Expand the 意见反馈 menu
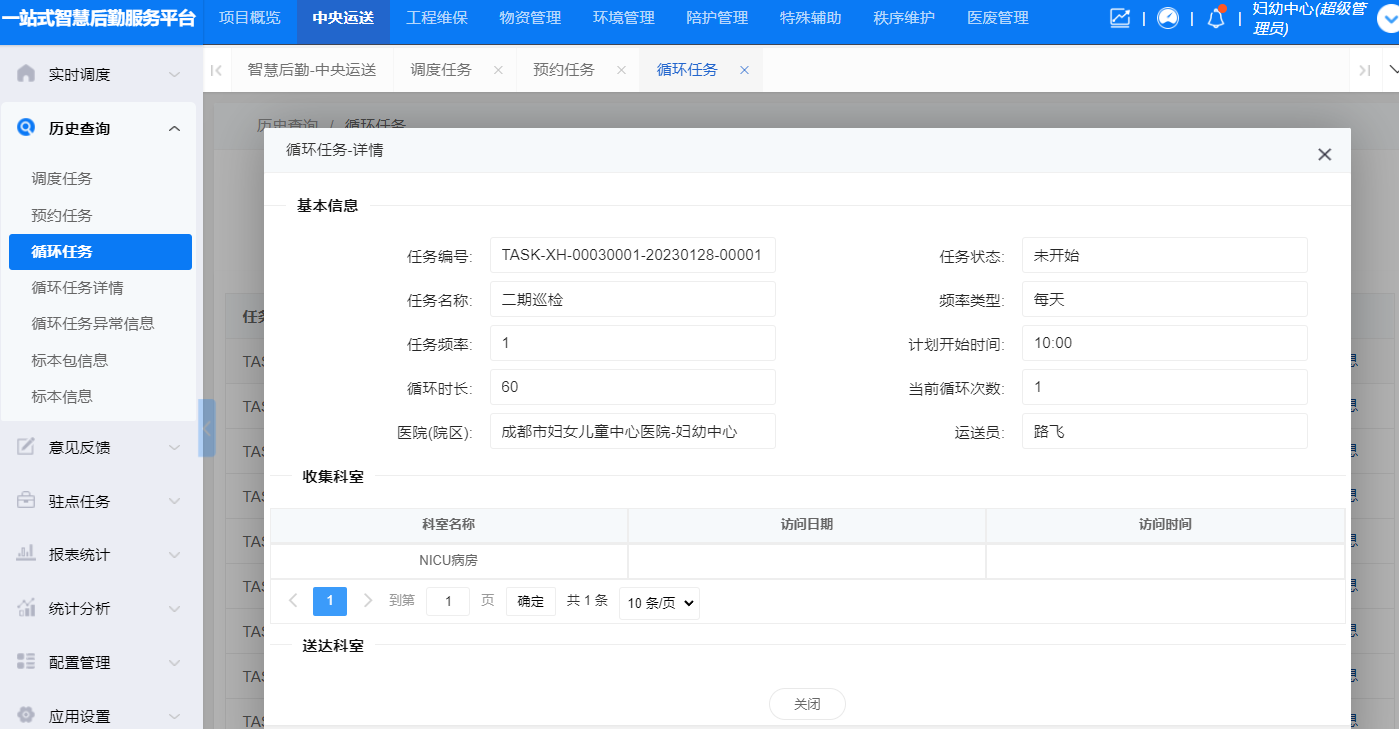This screenshot has width=1399, height=729. (174, 448)
